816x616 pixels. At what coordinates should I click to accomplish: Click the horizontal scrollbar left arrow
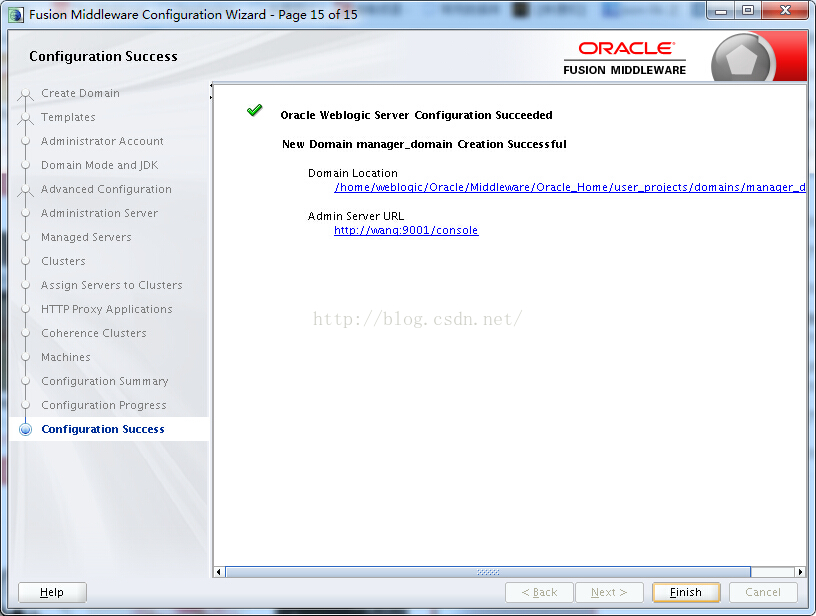pyautogui.click(x=219, y=572)
